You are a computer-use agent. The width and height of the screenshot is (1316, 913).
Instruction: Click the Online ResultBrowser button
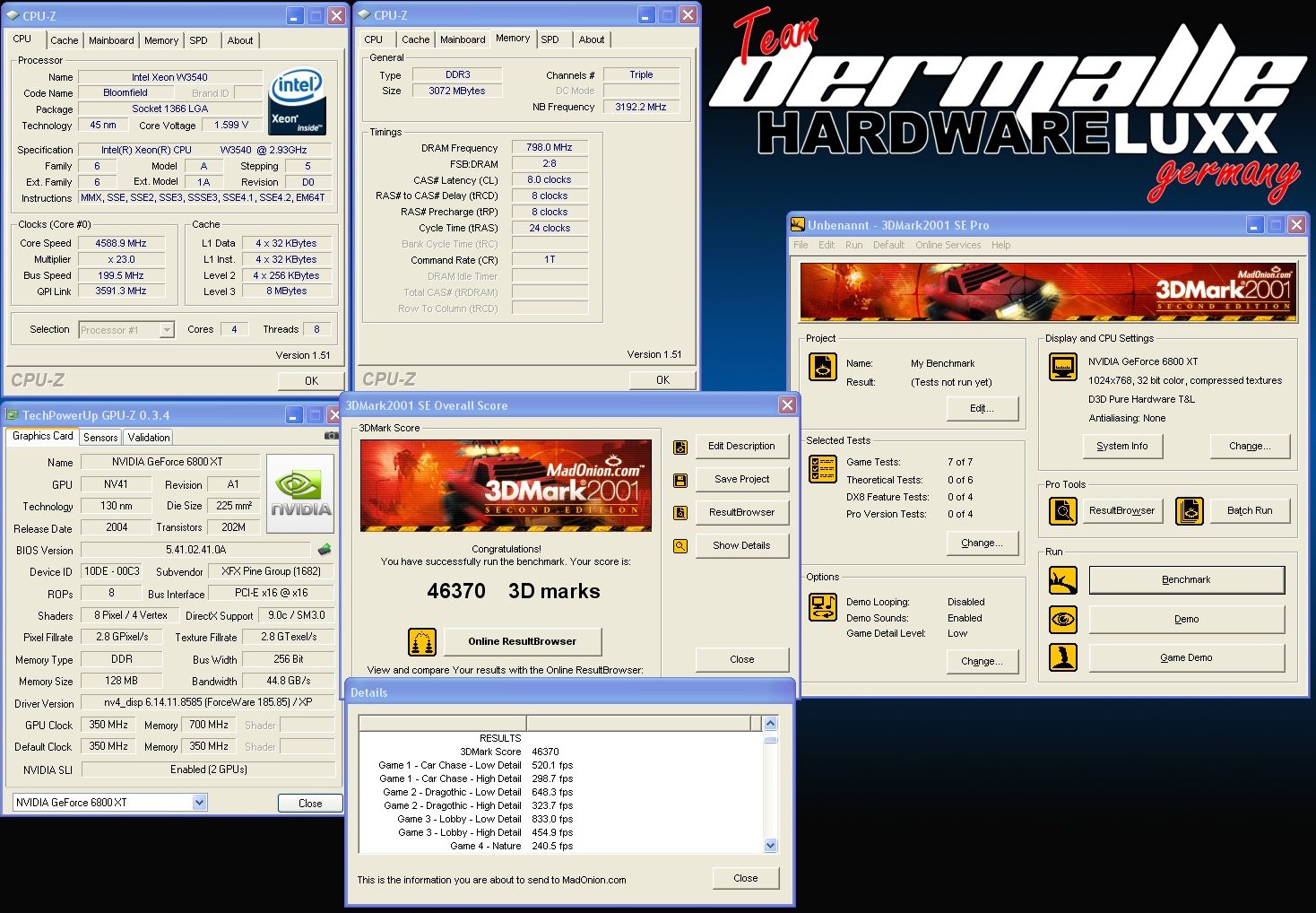[522, 641]
